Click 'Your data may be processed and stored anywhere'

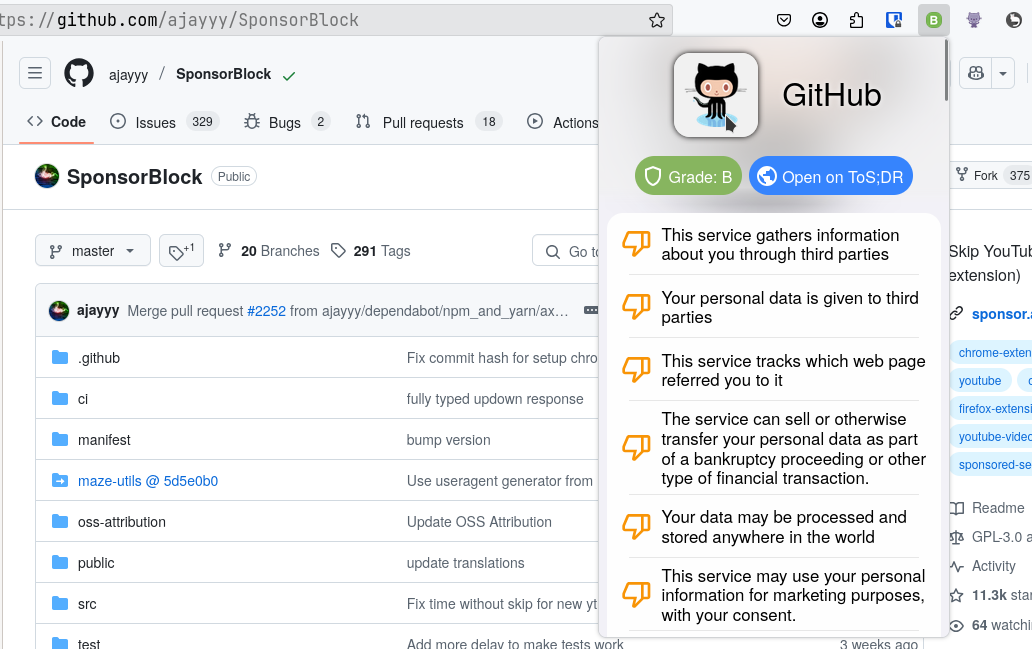[783, 527]
